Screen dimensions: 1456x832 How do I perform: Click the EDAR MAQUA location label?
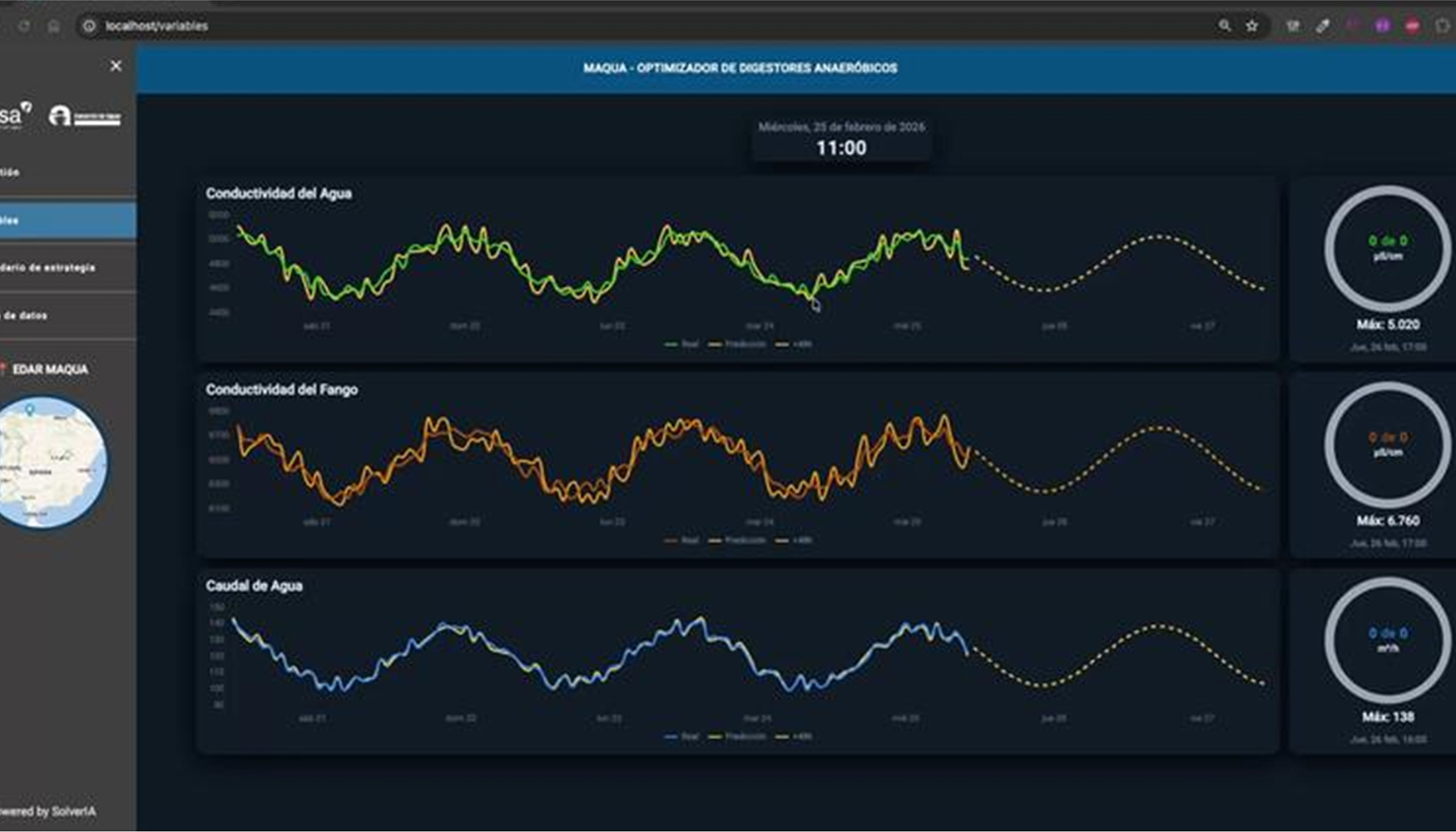(x=50, y=369)
